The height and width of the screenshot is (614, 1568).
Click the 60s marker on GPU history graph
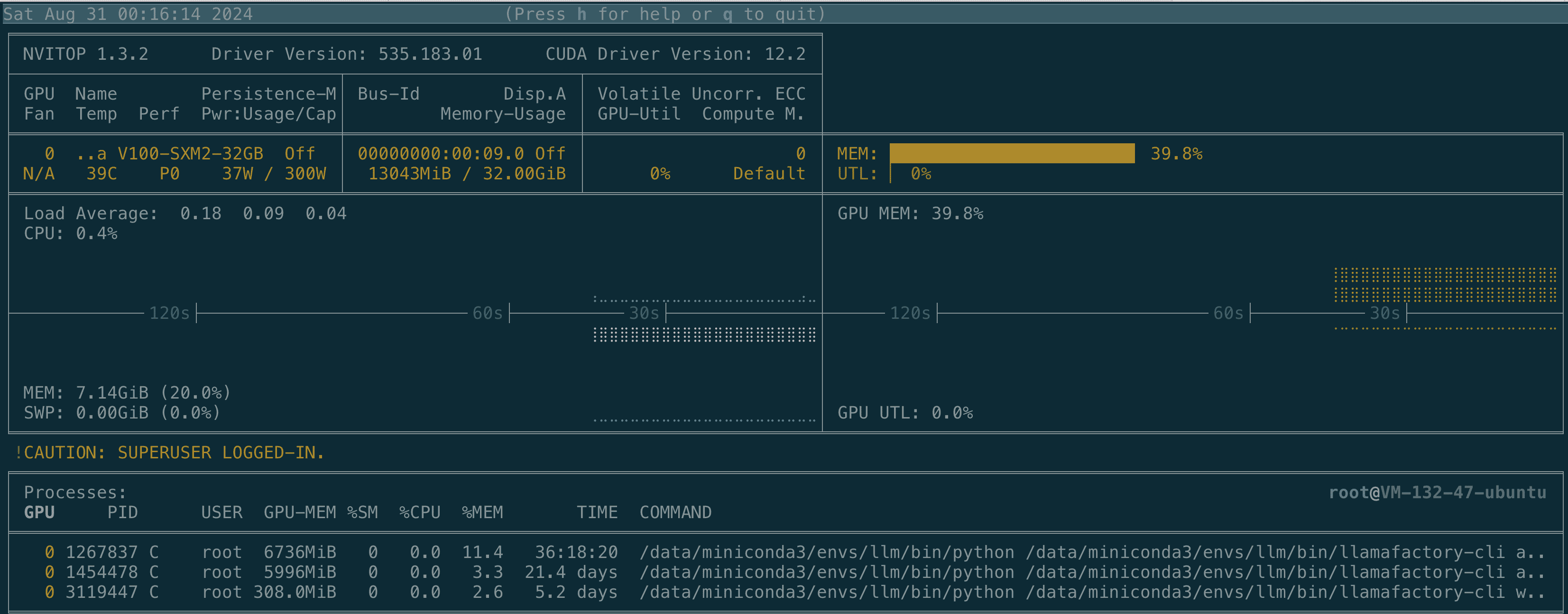(1228, 313)
